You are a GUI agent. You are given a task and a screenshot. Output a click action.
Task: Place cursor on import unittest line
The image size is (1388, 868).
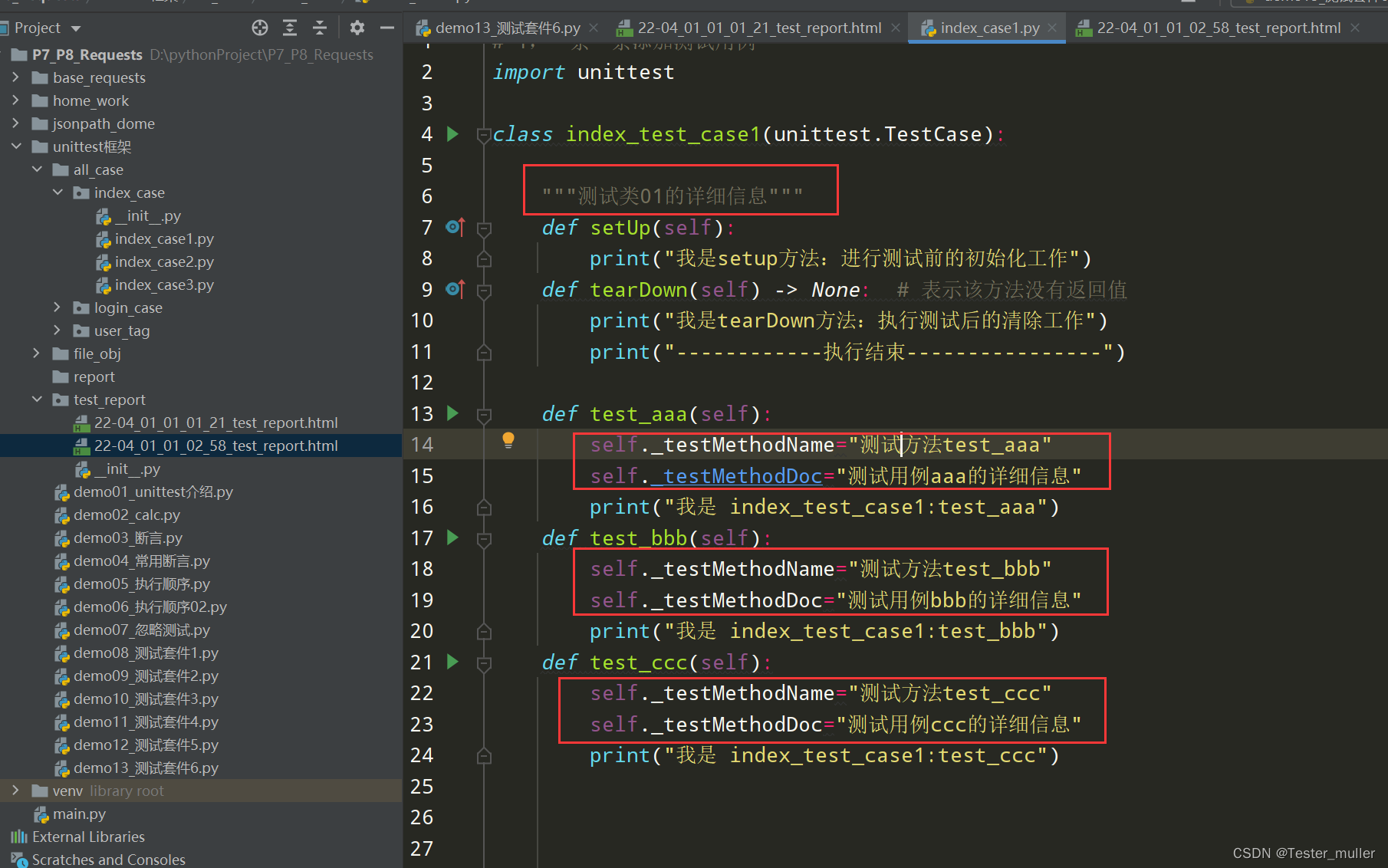[584, 72]
